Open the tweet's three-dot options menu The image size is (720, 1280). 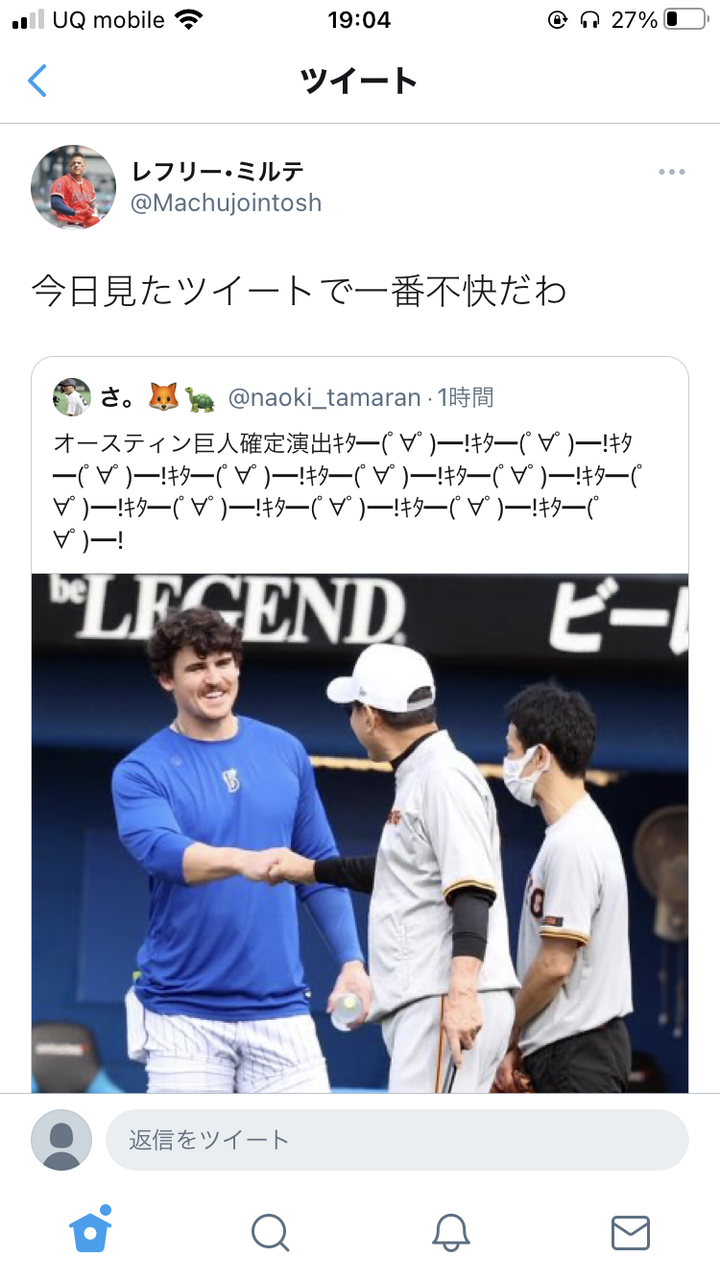pos(672,172)
